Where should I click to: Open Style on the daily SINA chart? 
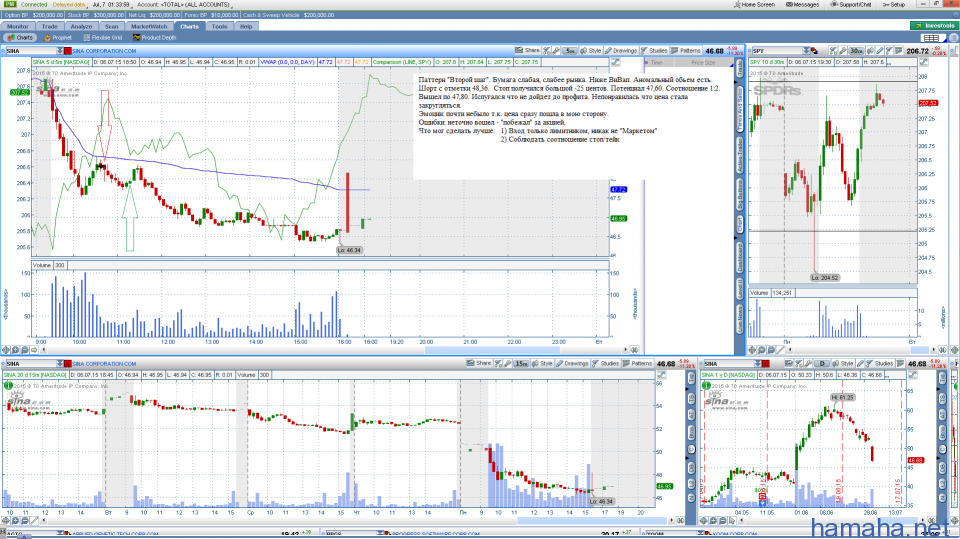(843, 363)
